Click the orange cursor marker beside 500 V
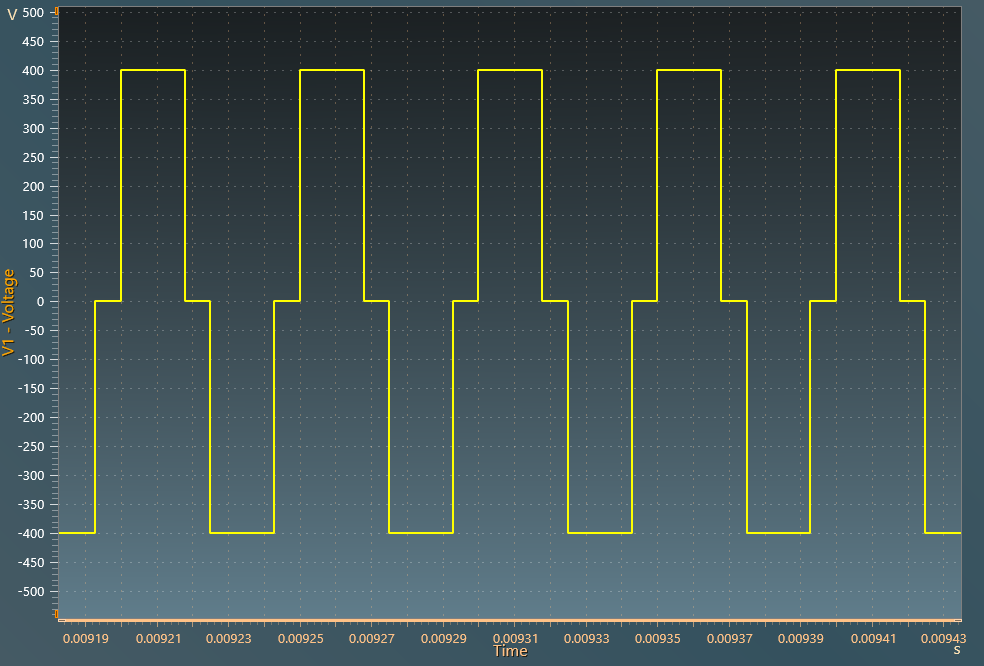The width and height of the screenshot is (984, 666). pyautogui.click(x=57, y=11)
